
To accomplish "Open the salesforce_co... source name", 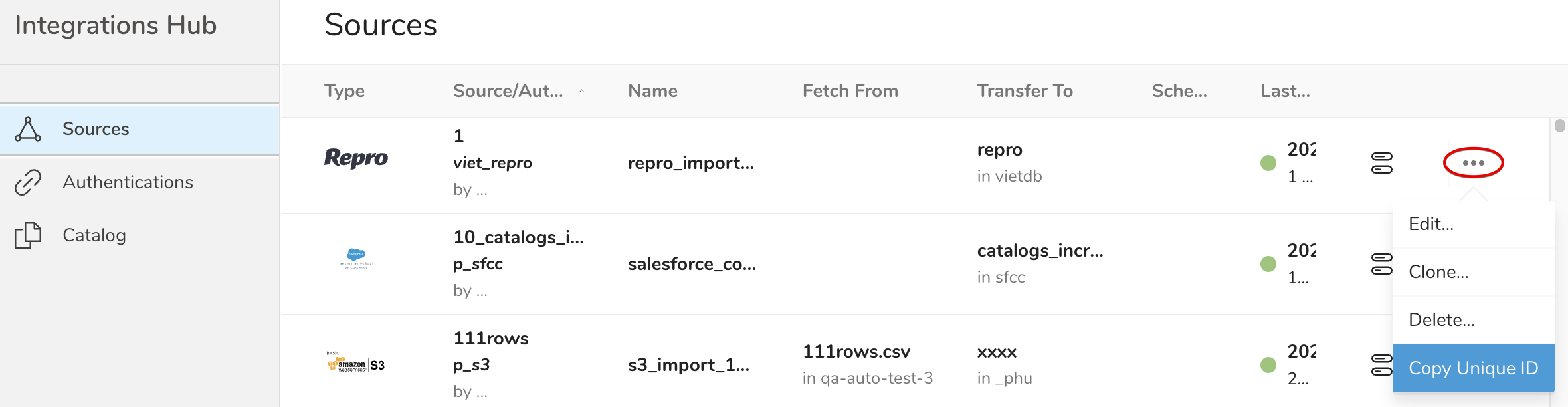I will click(692, 264).
